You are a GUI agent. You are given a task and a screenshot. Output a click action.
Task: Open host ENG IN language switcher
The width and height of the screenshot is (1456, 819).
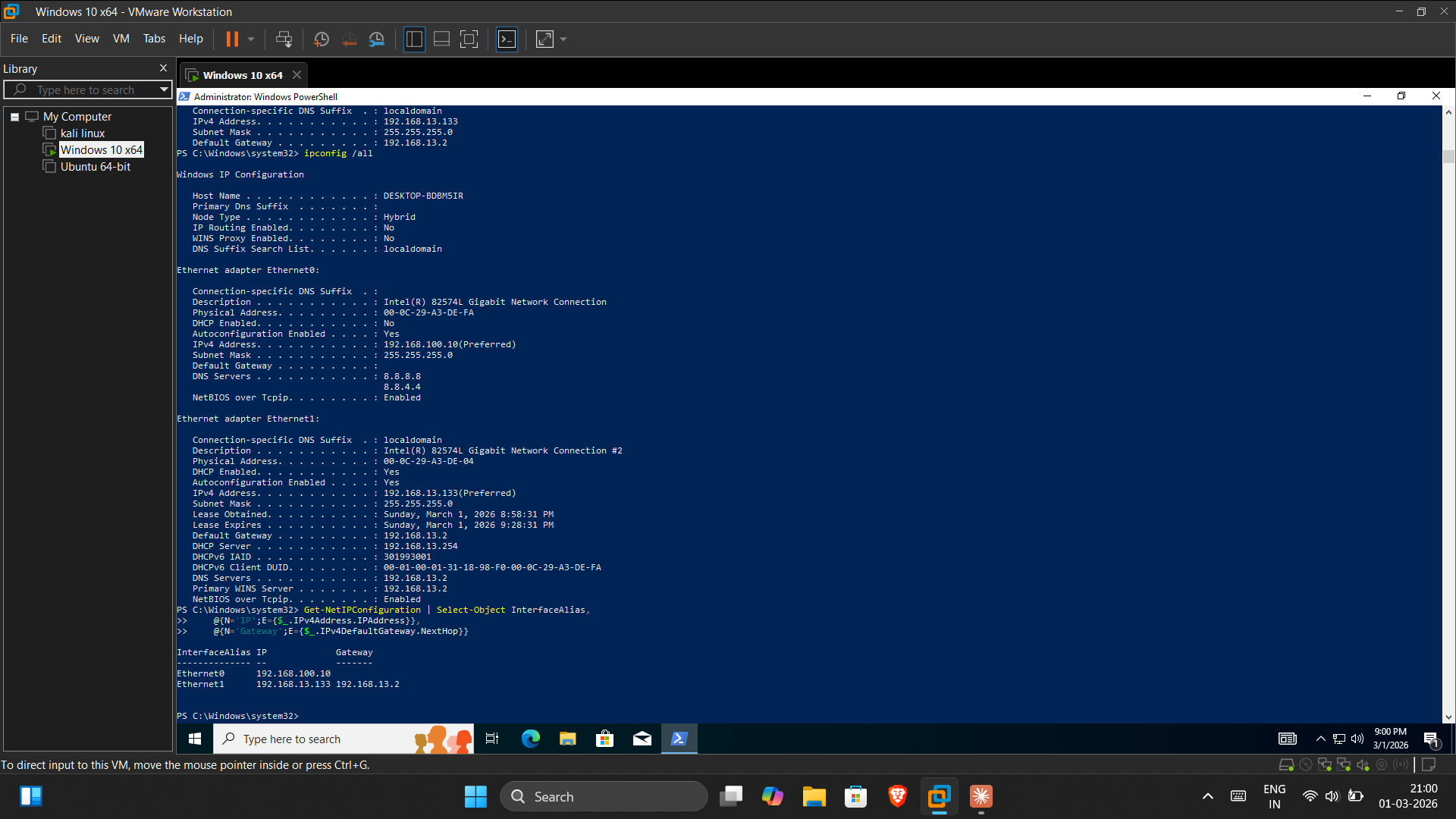pos(1275,796)
